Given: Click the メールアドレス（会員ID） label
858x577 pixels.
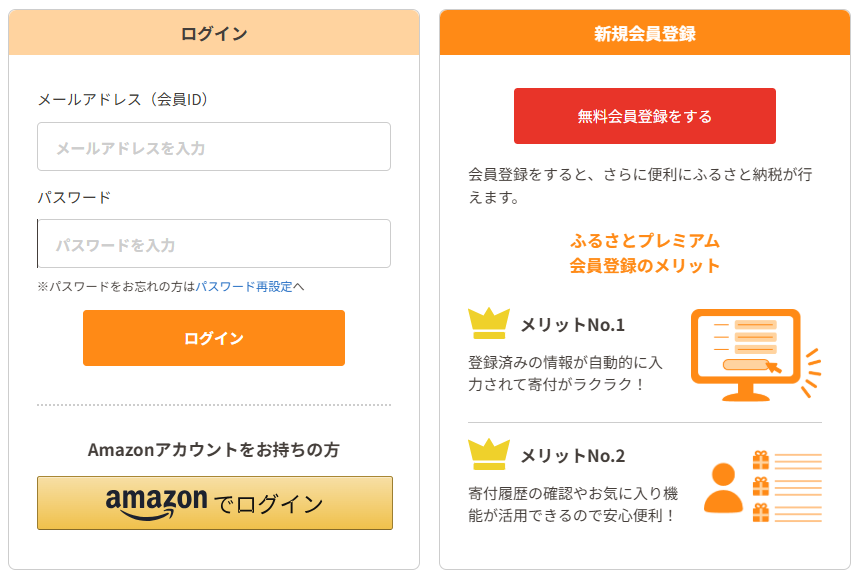Looking at the screenshot, I should 123,100.
